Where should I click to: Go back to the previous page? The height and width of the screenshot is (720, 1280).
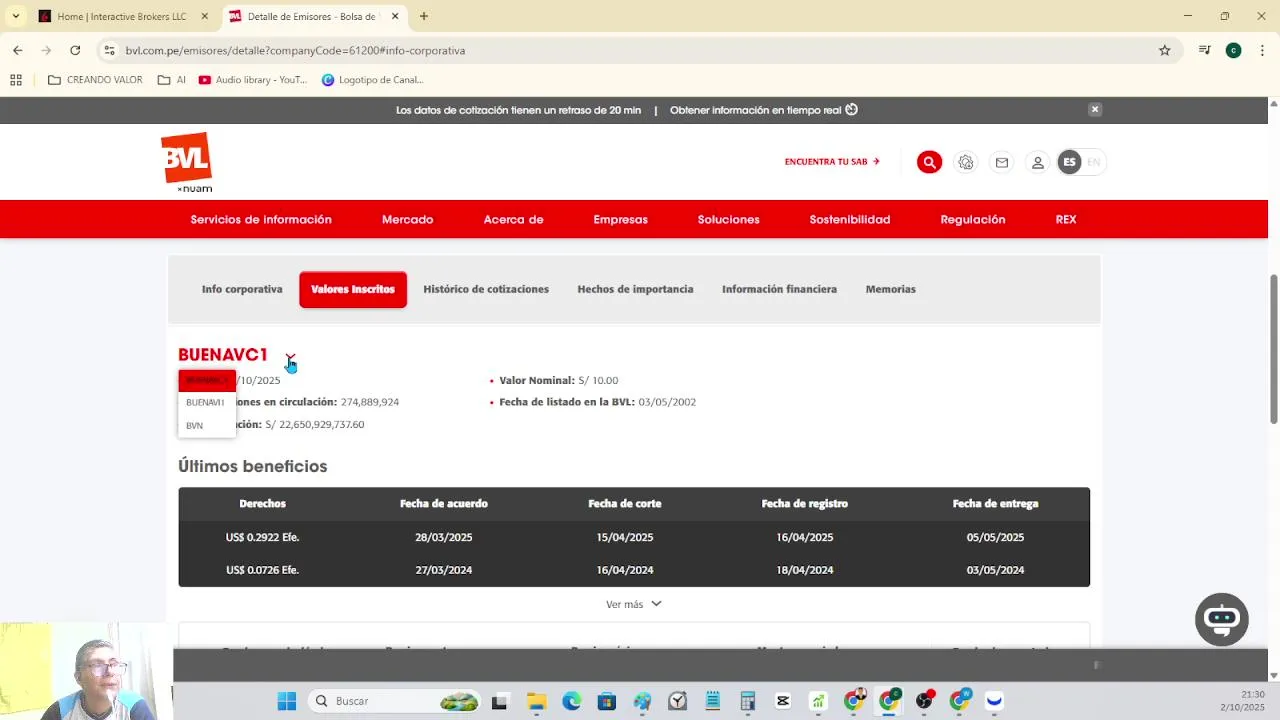pyautogui.click(x=18, y=50)
